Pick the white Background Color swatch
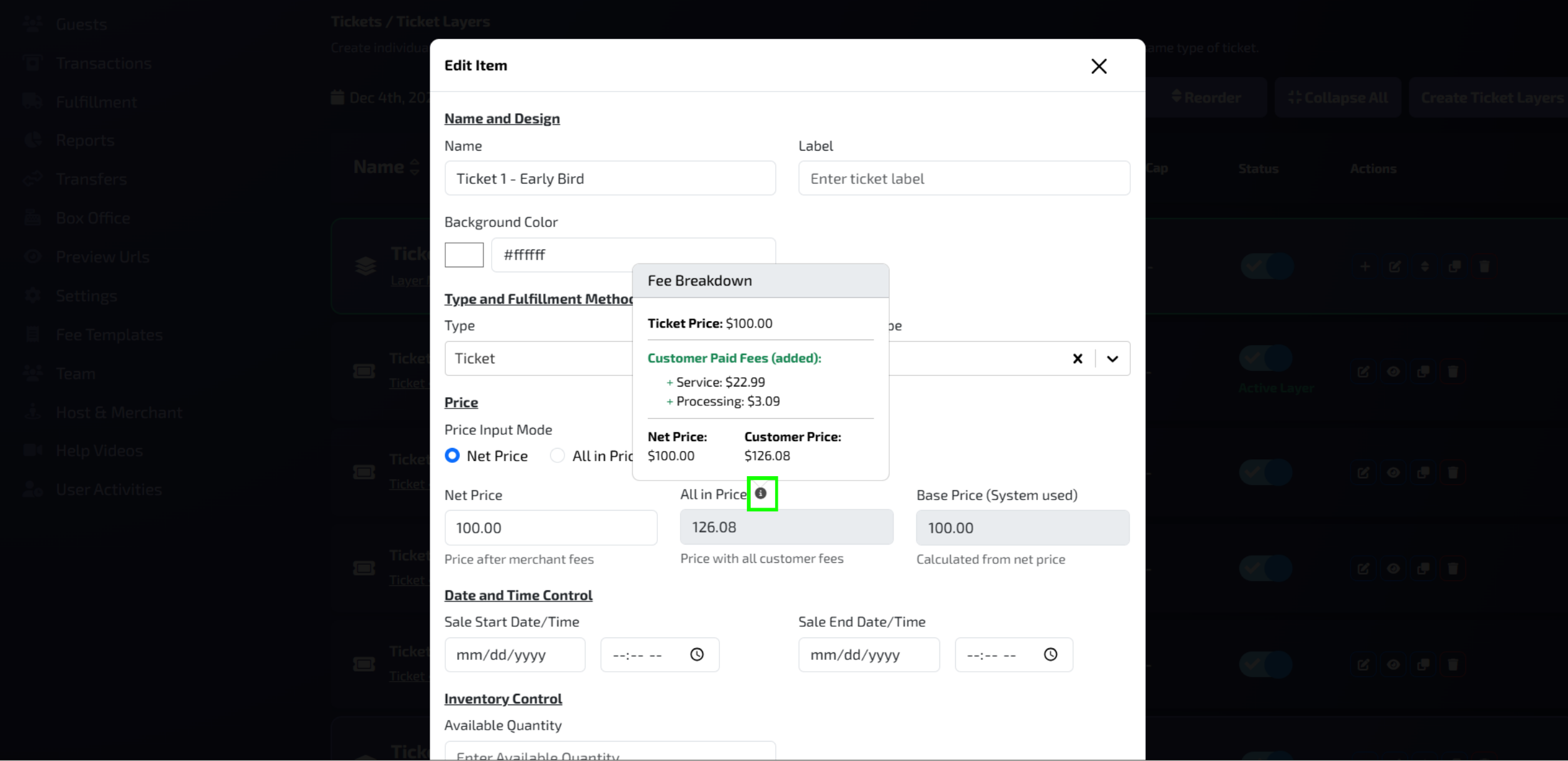The width and height of the screenshot is (1568, 761). (464, 255)
